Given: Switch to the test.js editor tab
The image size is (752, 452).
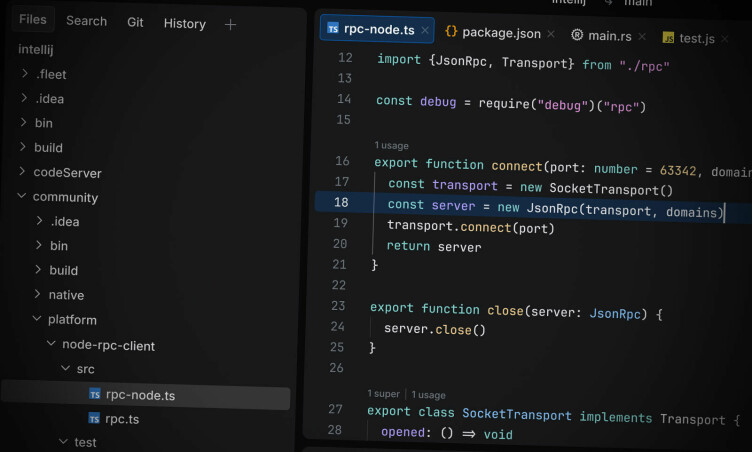Looking at the screenshot, I should tap(695, 38).
